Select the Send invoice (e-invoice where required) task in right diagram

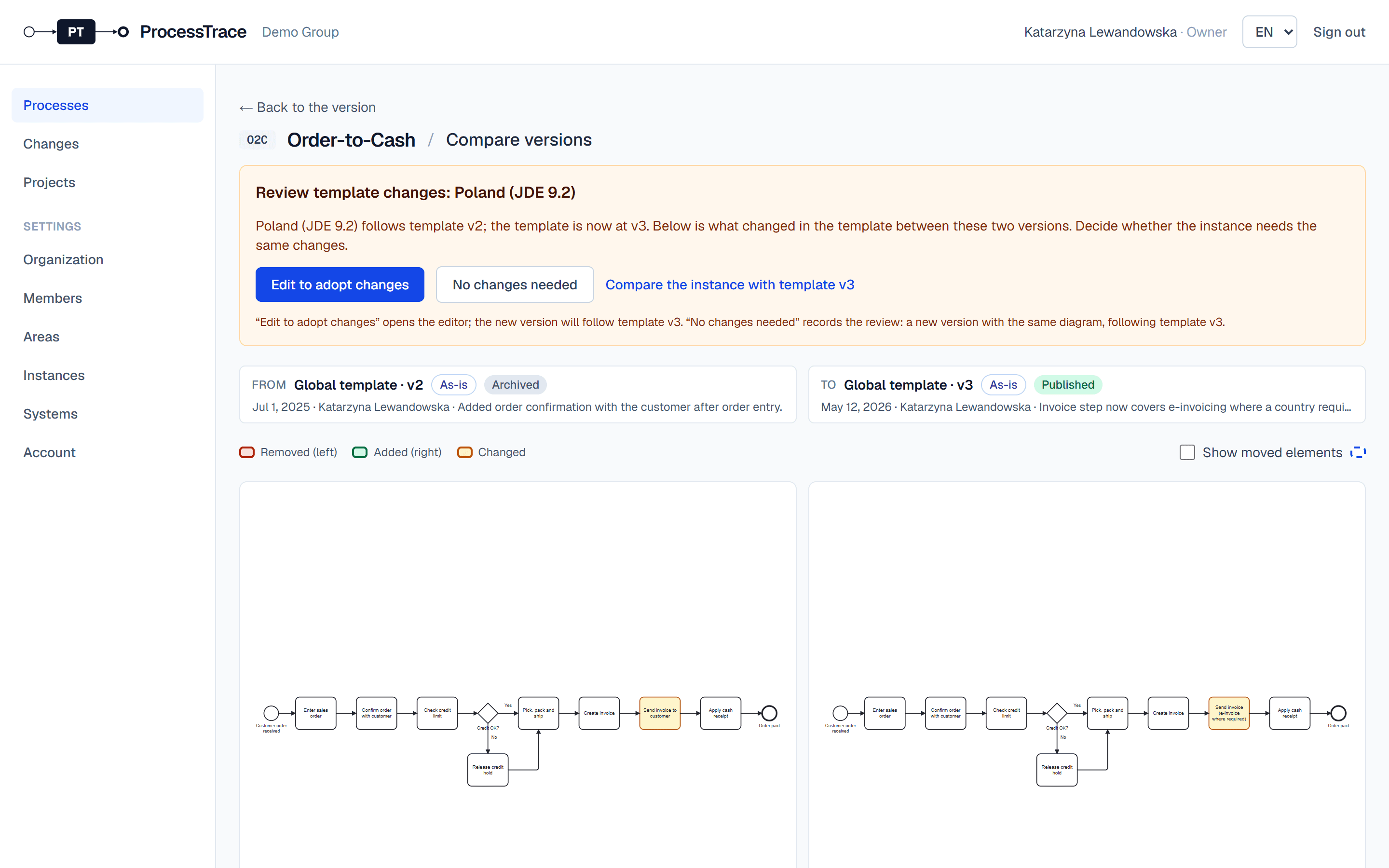tap(1229, 713)
